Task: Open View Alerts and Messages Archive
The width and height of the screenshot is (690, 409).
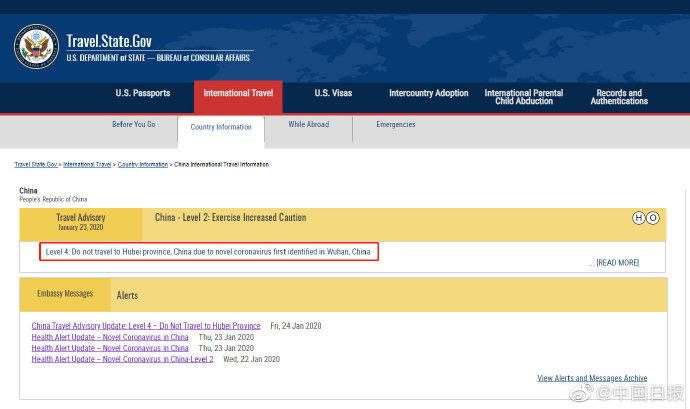Action: click(592, 378)
